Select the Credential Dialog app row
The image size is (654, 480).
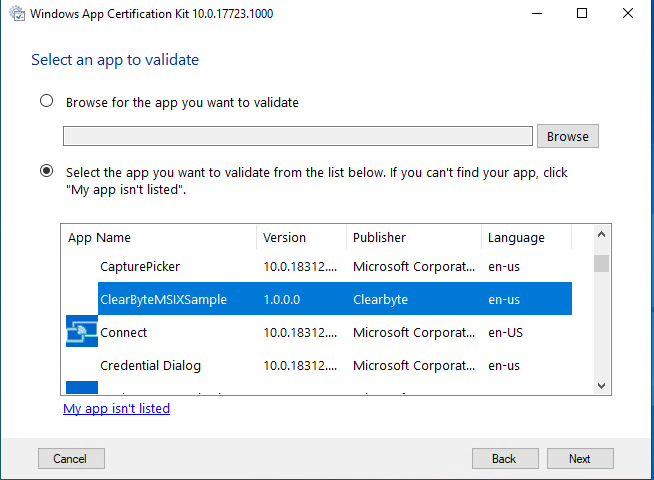[x=319, y=365]
